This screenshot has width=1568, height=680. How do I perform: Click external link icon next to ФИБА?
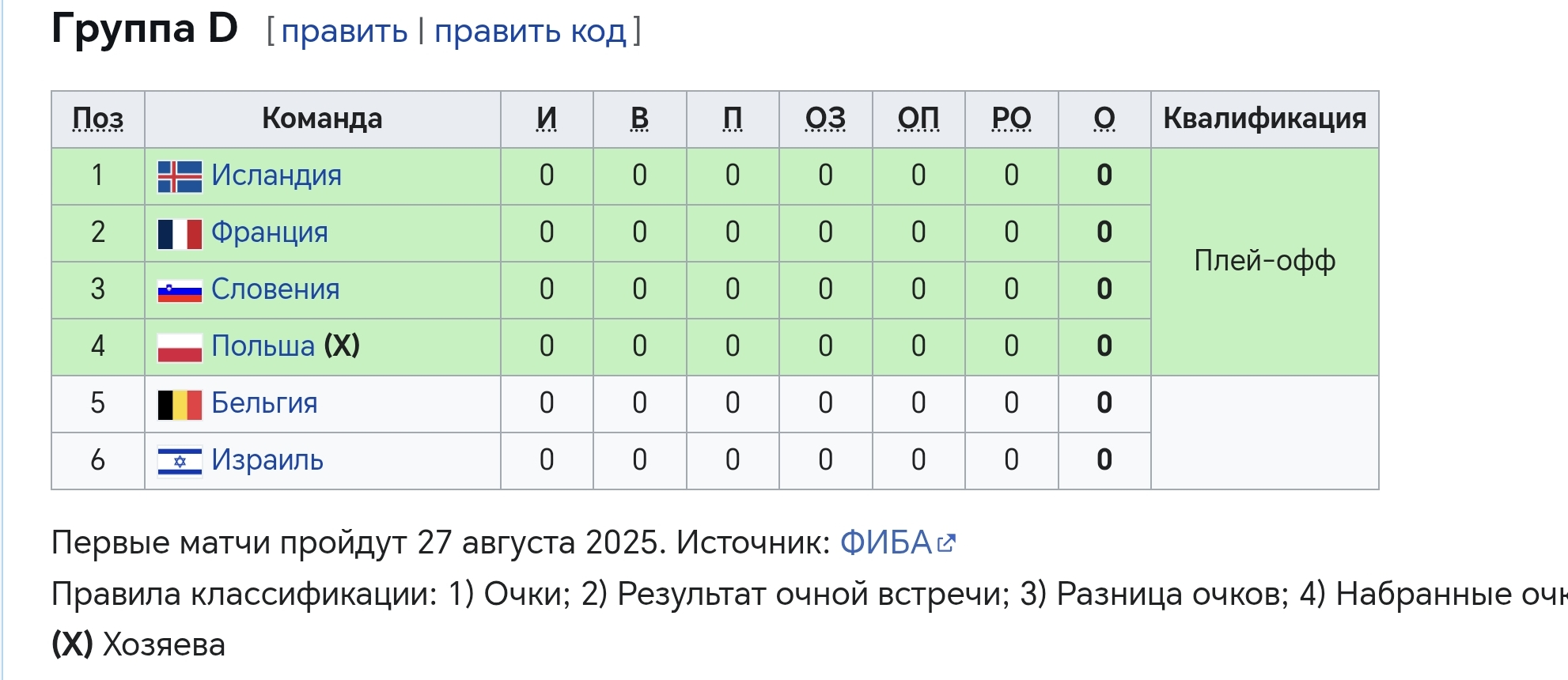click(x=946, y=543)
